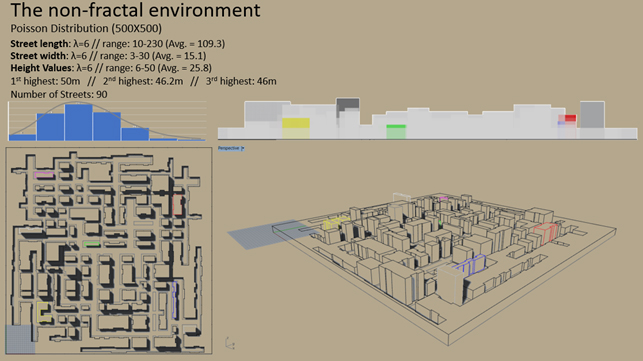Select the red block in elevation view
643x361 pixels.
tap(570, 118)
